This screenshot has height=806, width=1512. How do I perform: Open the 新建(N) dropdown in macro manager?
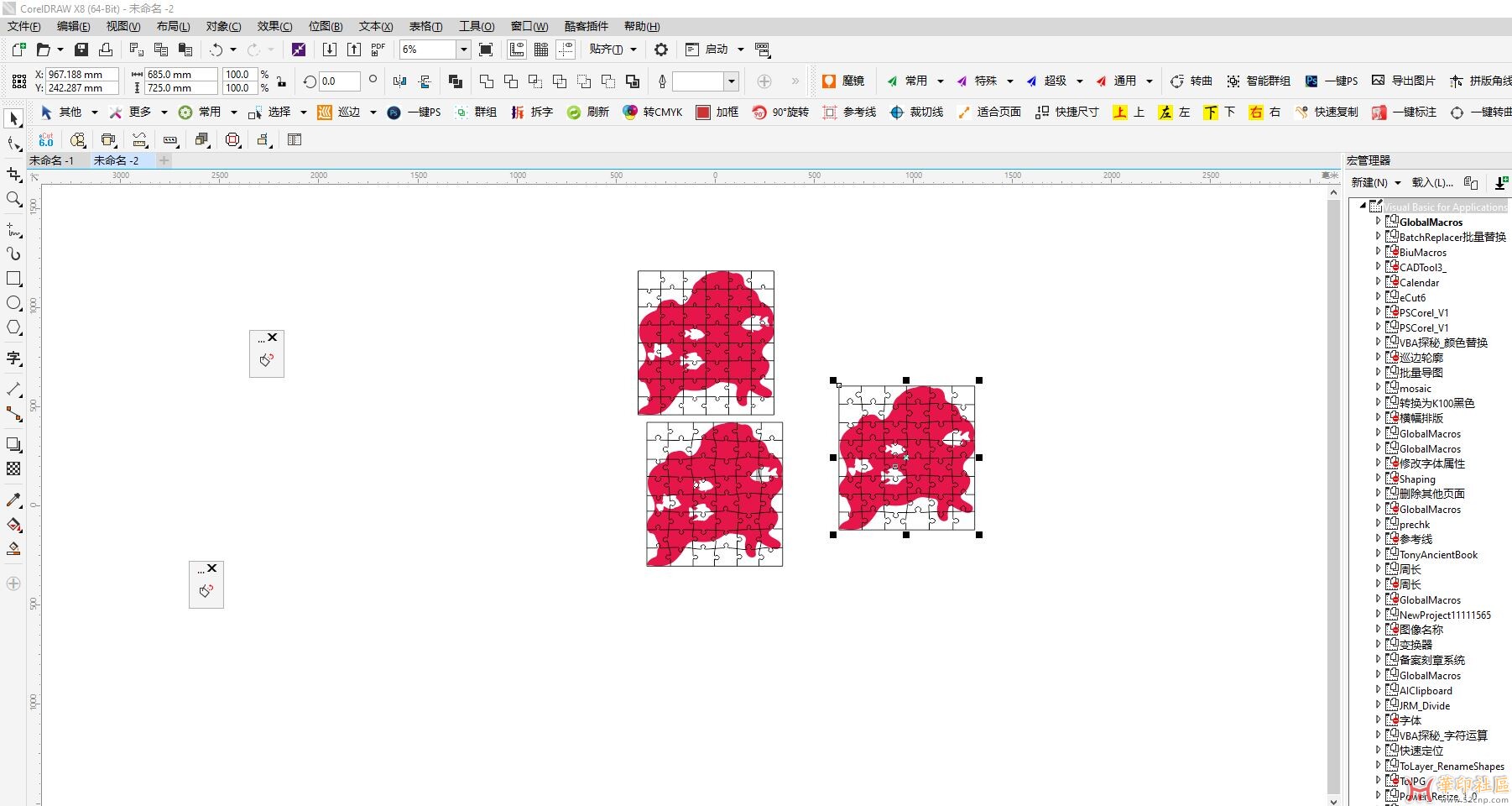(1398, 182)
